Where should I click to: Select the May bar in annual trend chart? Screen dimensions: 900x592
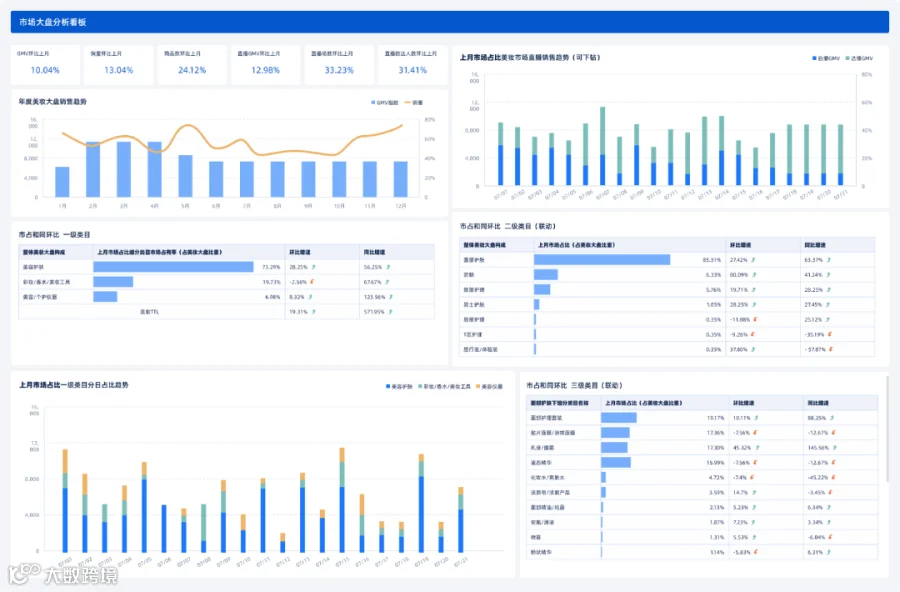click(185, 176)
